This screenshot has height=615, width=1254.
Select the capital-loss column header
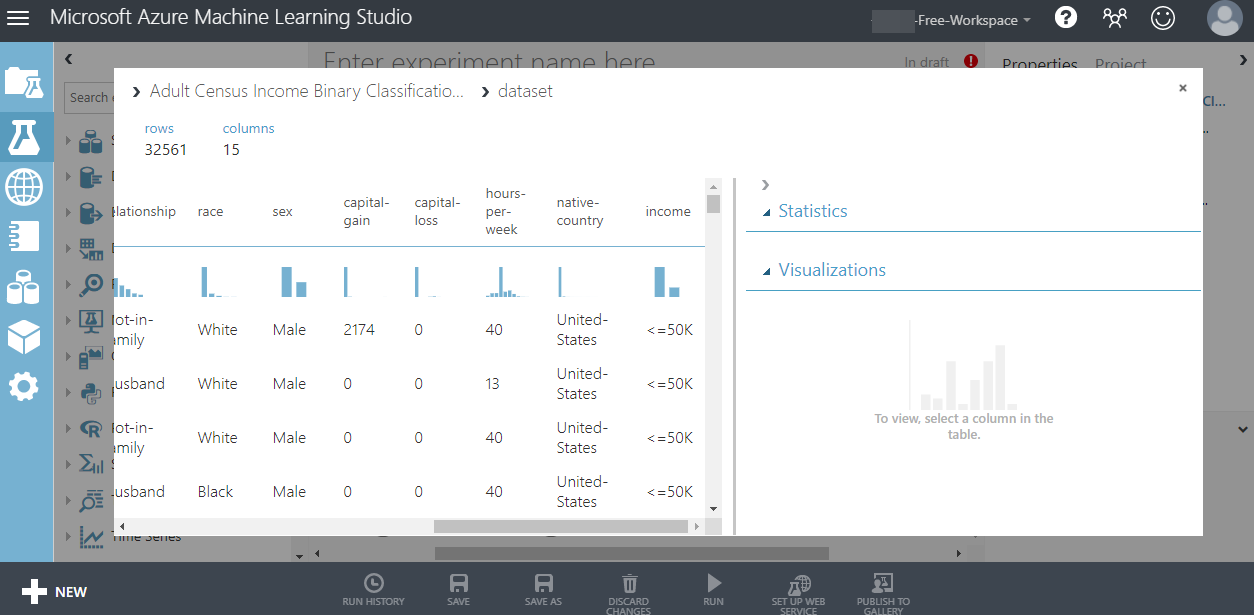click(436, 211)
